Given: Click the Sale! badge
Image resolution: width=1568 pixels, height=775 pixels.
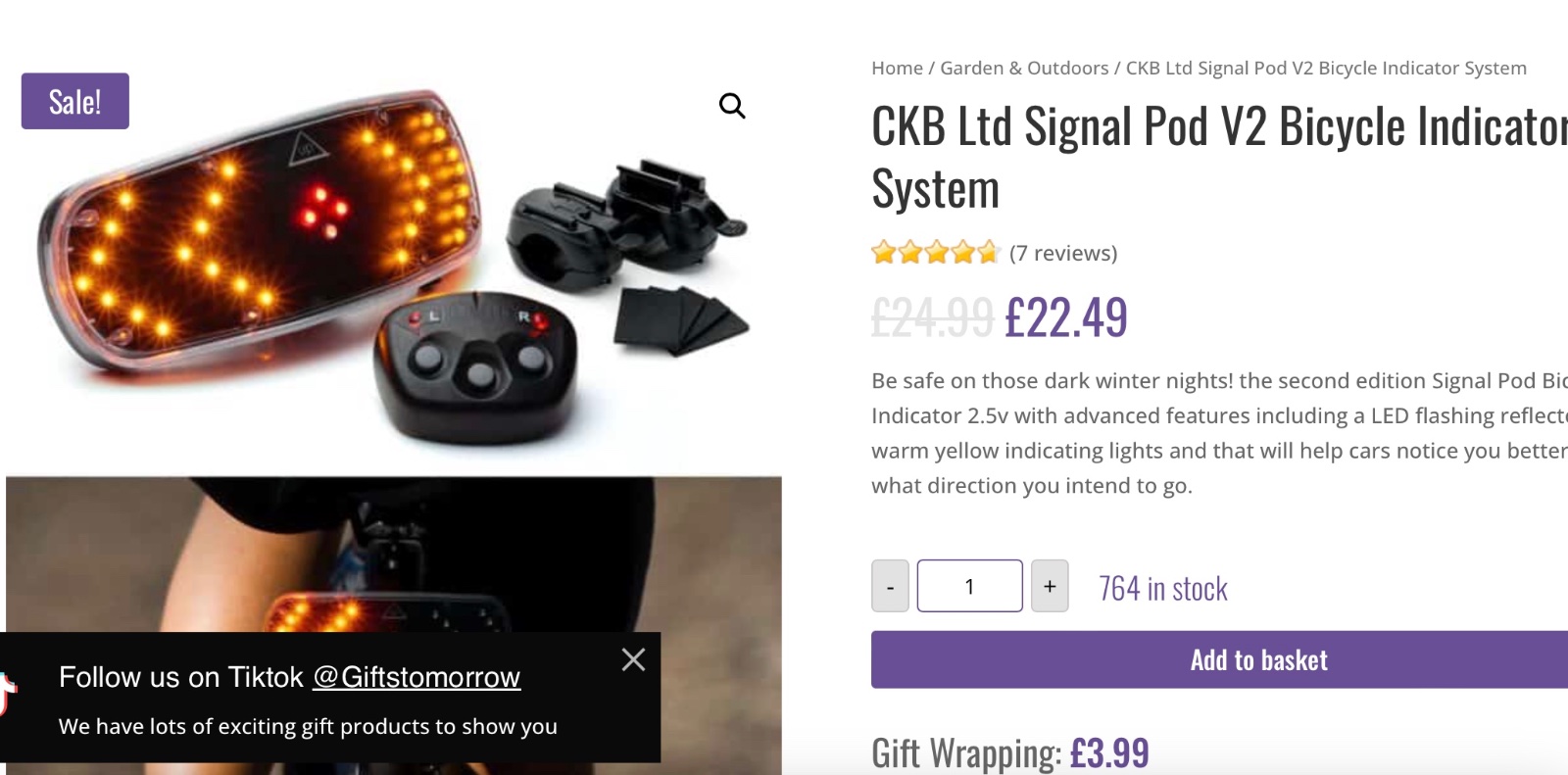Looking at the screenshot, I should click(x=75, y=101).
